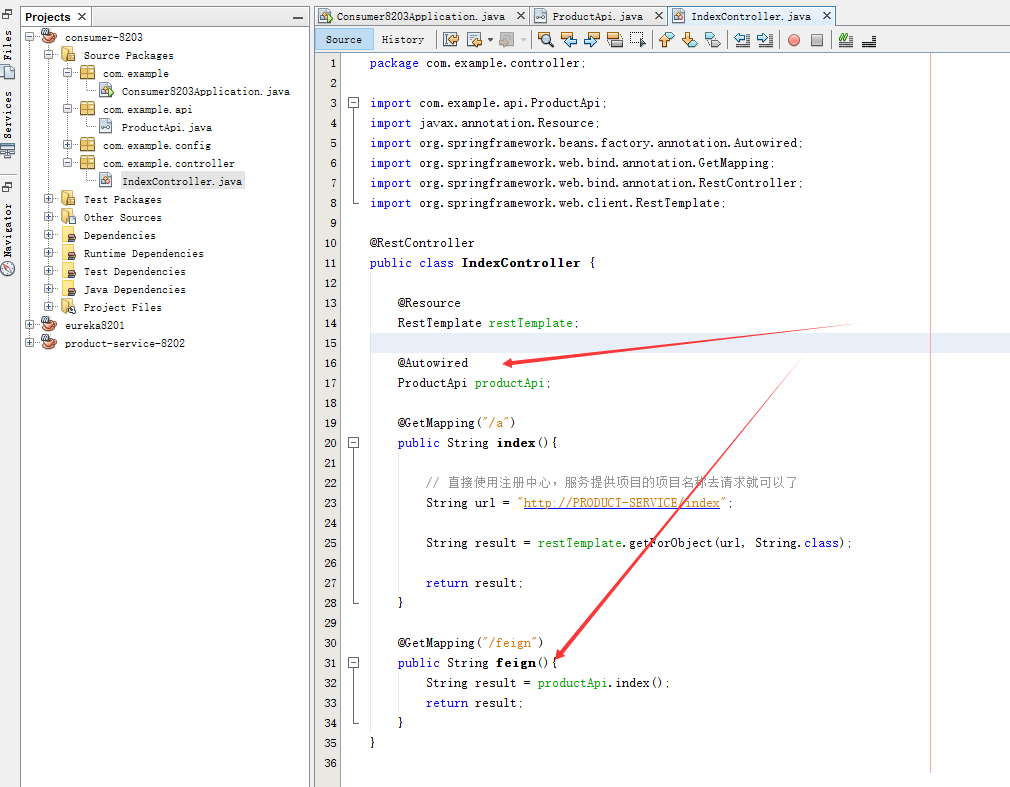Expand the eureka8201 project node
The width and height of the screenshot is (1010, 787).
tap(30, 325)
